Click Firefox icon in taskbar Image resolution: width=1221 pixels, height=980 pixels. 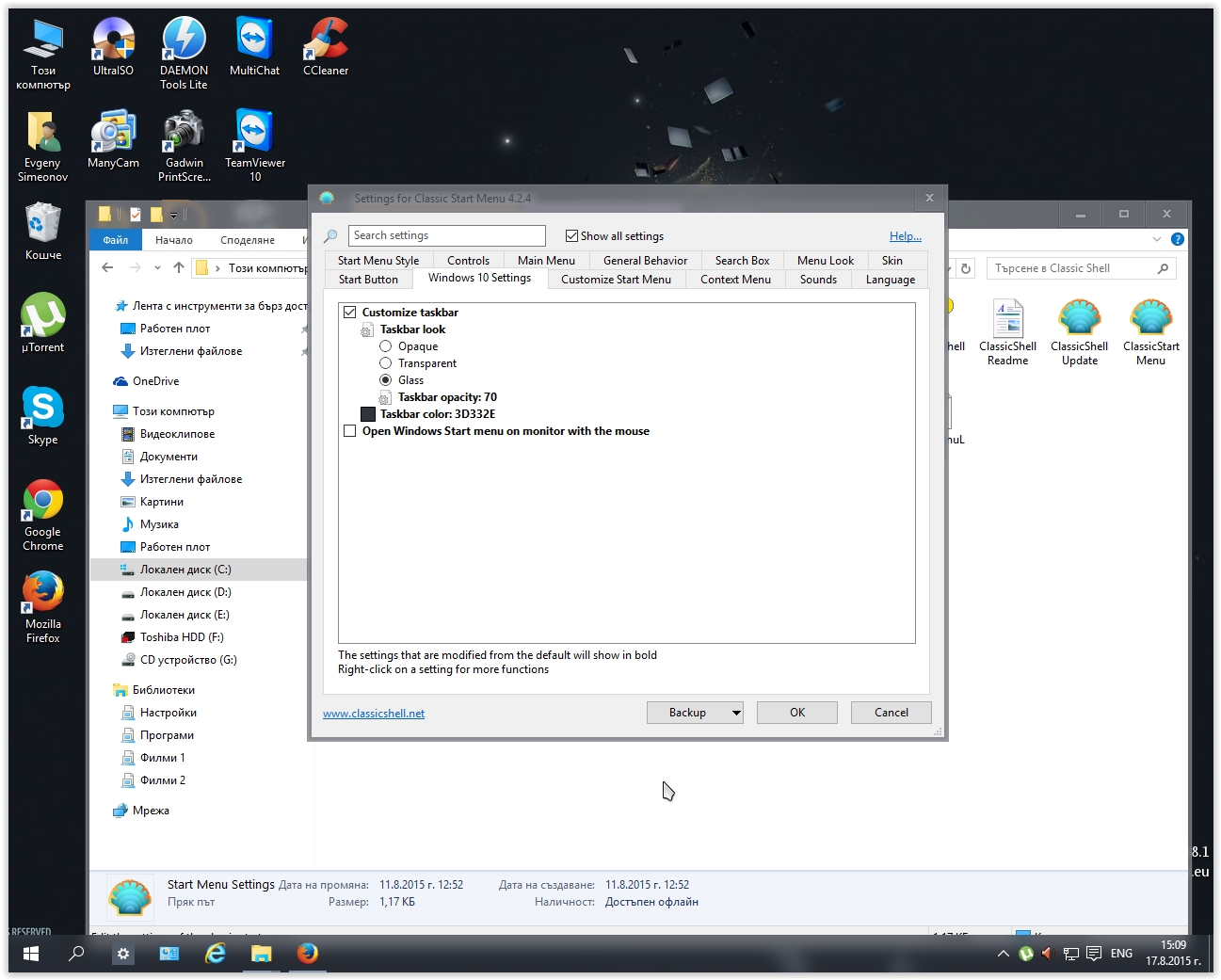[307, 954]
